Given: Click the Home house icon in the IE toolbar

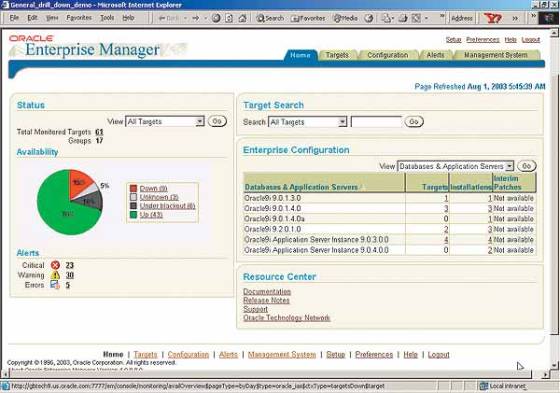Looking at the screenshot, I should pos(242,18).
